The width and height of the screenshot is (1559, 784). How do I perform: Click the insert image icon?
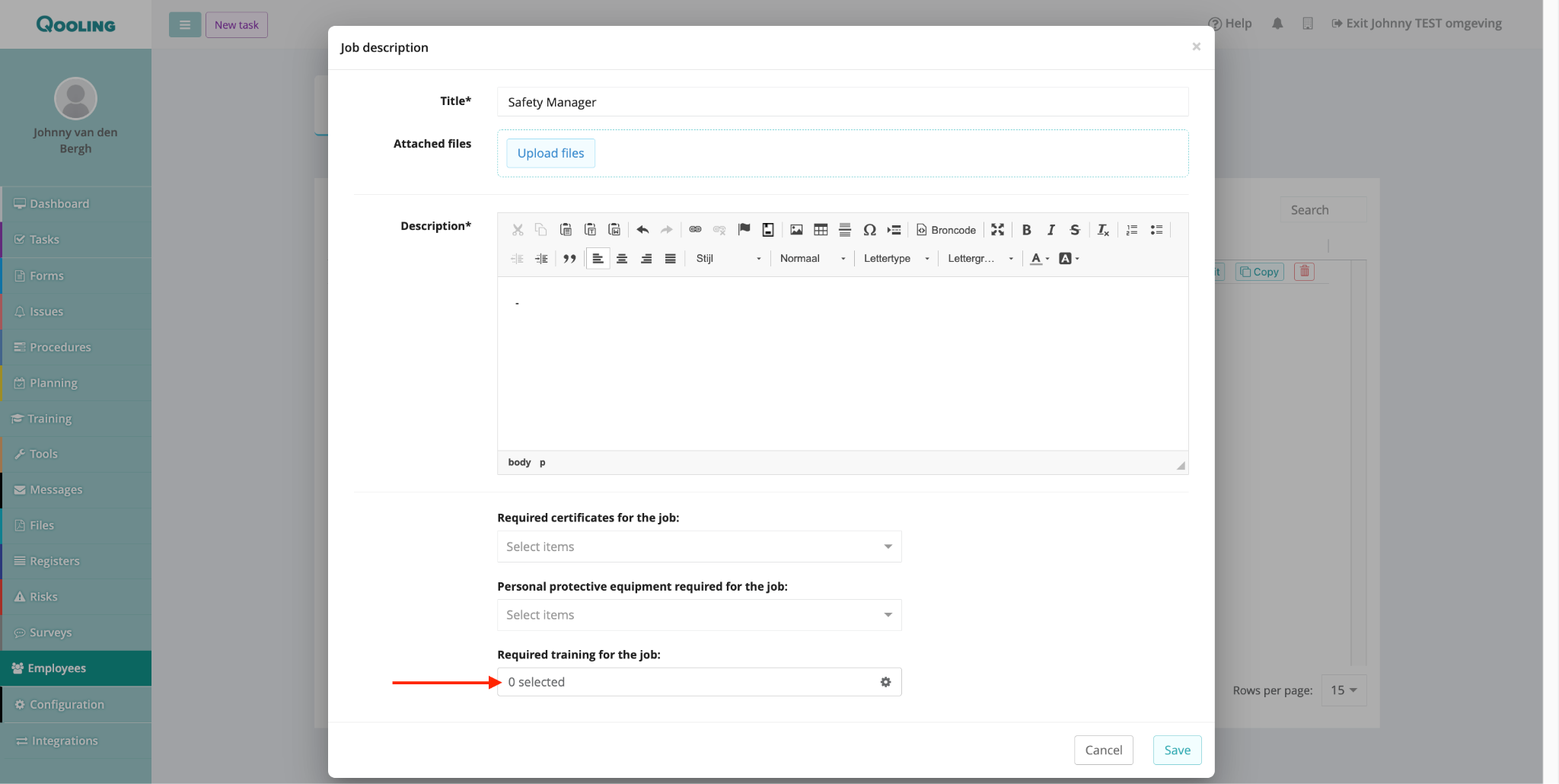[x=796, y=230]
